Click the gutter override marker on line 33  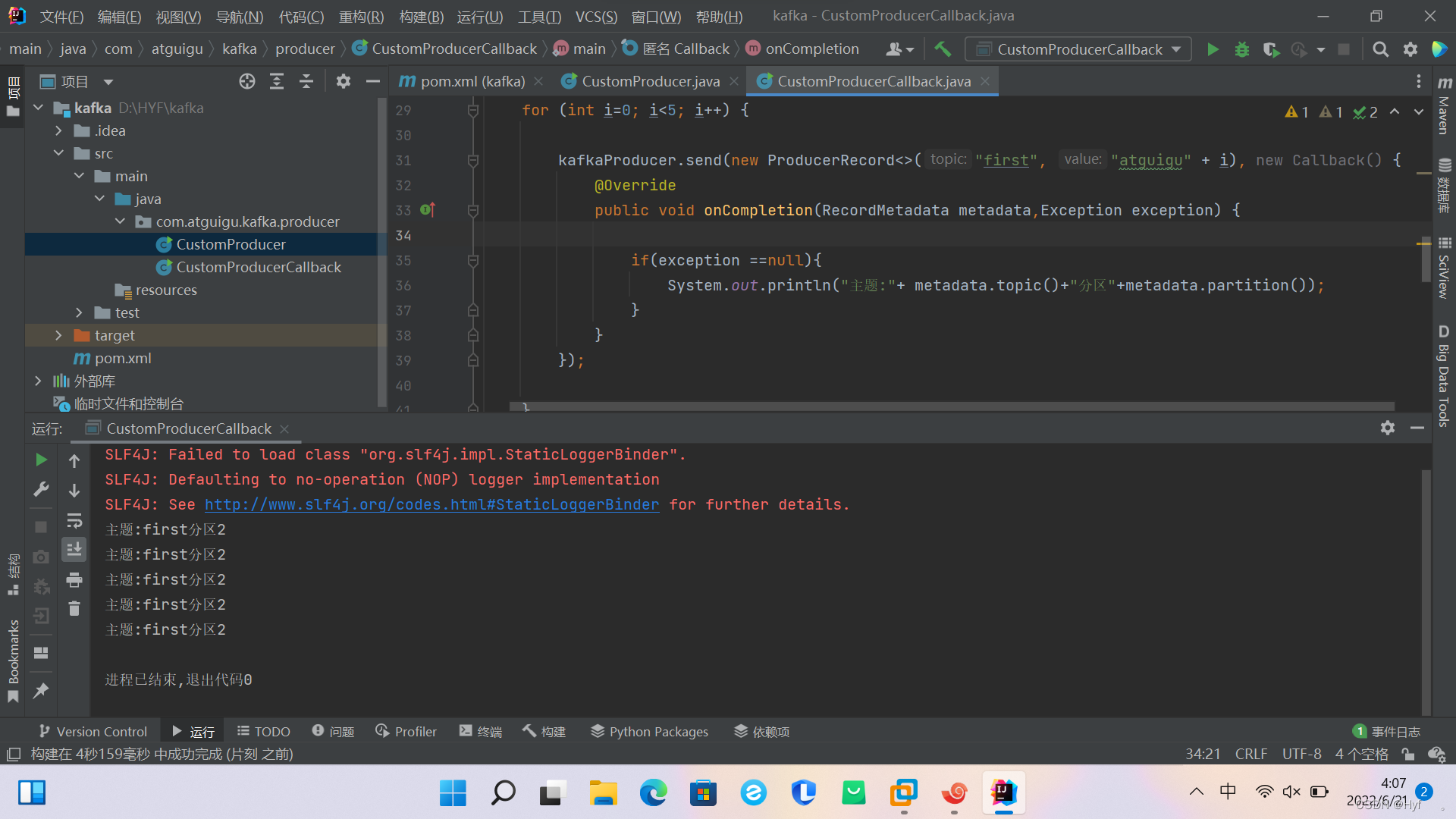pyautogui.click(x=428, y=210)
